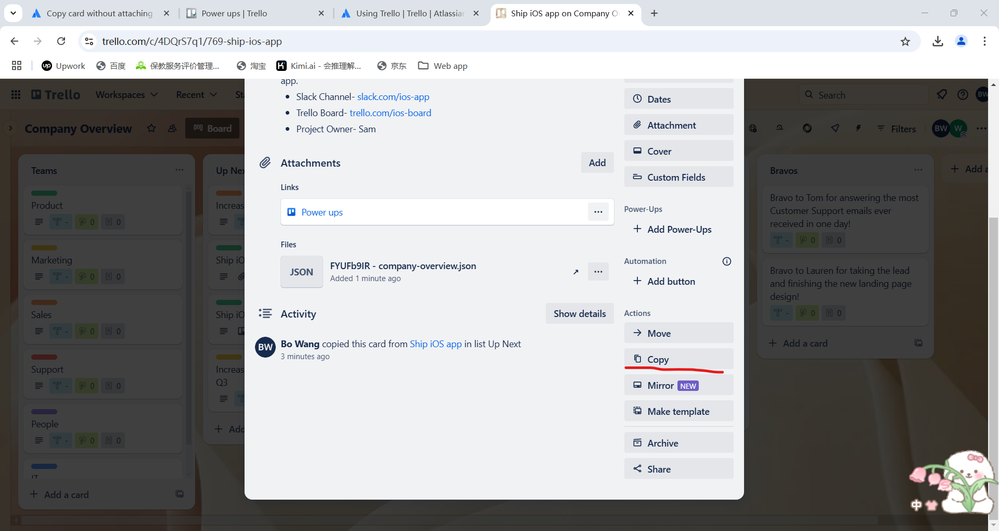Click the BW avatar in Activity
This screenshot has height=531, width=999.
coord(266,347)
